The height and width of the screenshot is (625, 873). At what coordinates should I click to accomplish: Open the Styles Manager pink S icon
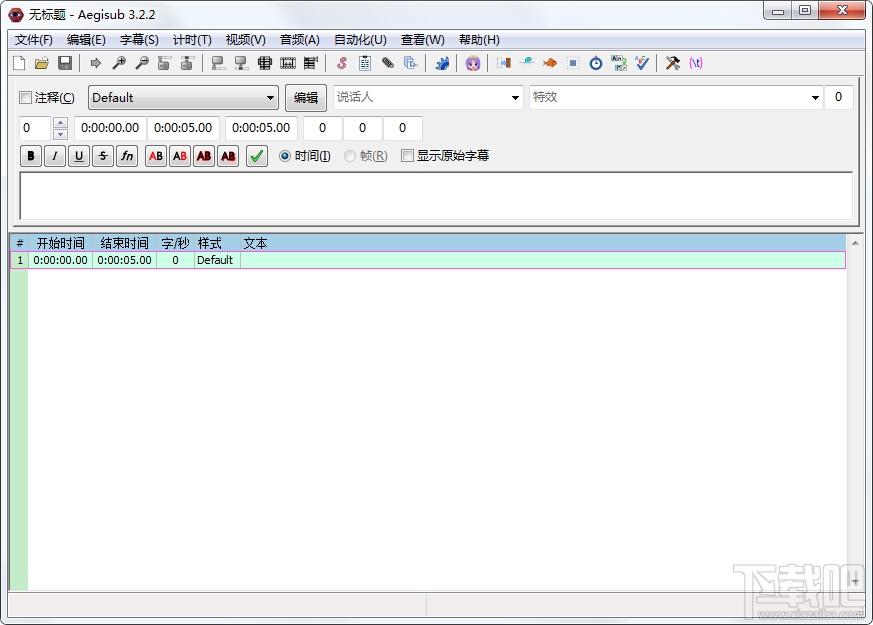342,63
